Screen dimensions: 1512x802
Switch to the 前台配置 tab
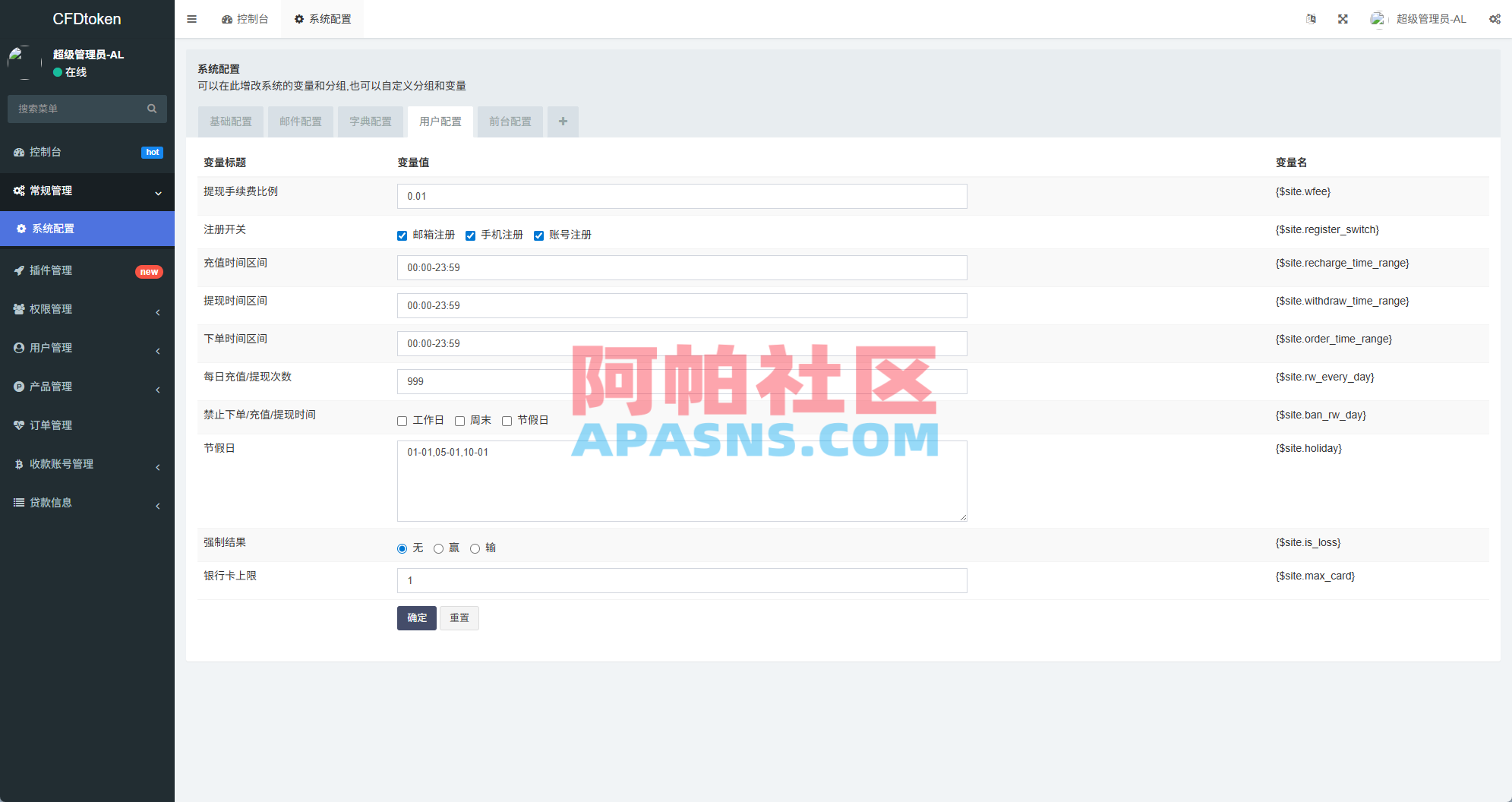510,122
